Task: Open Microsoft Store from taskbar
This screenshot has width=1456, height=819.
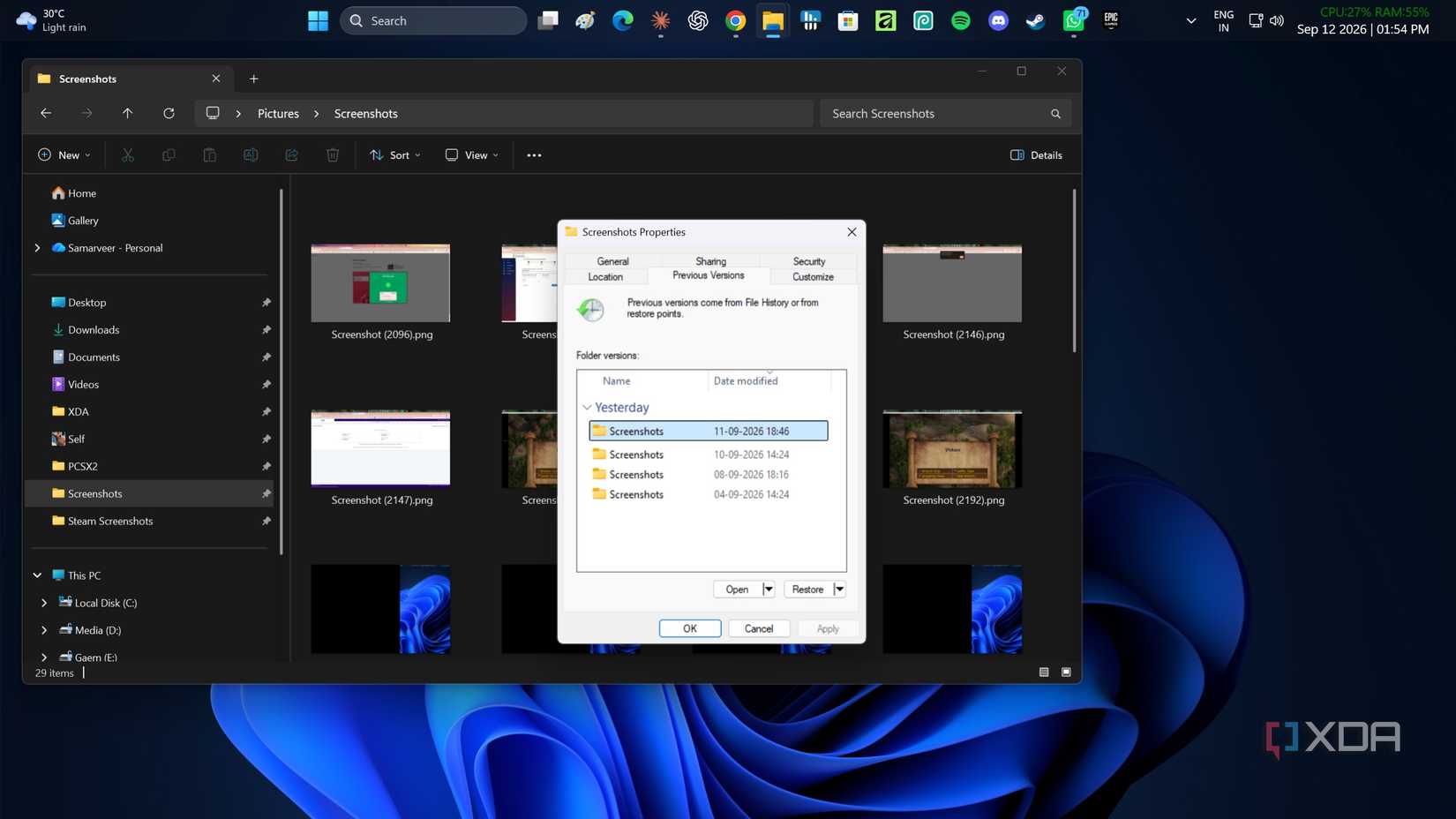Action: tap(848, 20)
